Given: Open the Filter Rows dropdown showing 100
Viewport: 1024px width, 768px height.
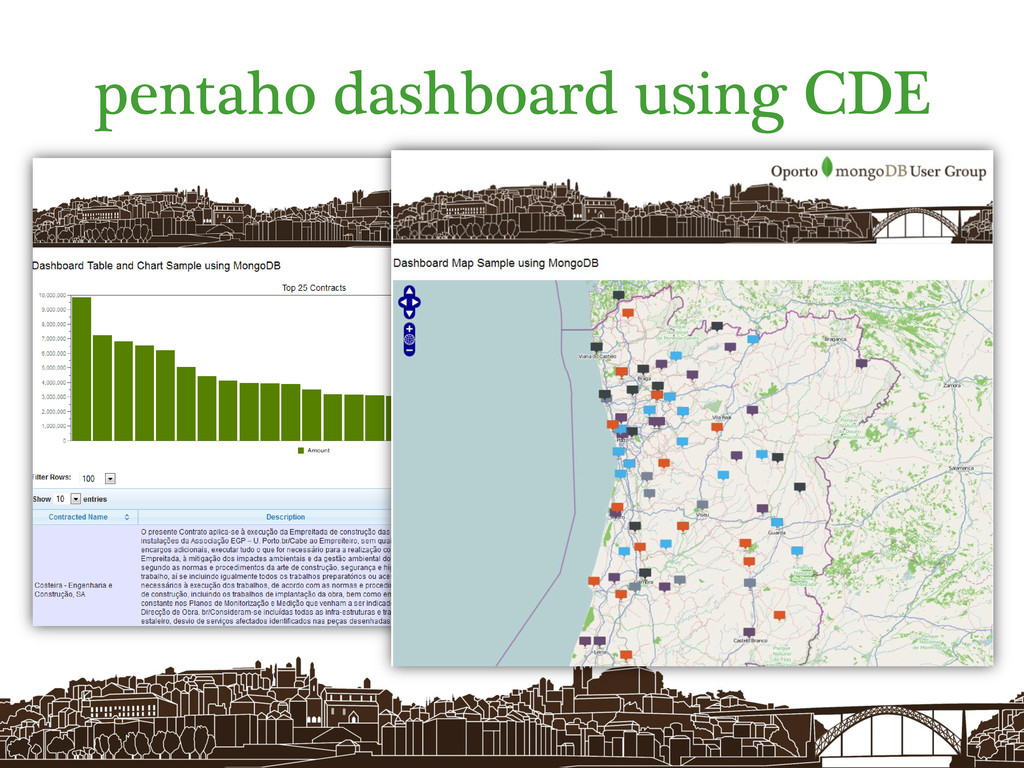Looking at the screenshot, I should tap(110, 479).
